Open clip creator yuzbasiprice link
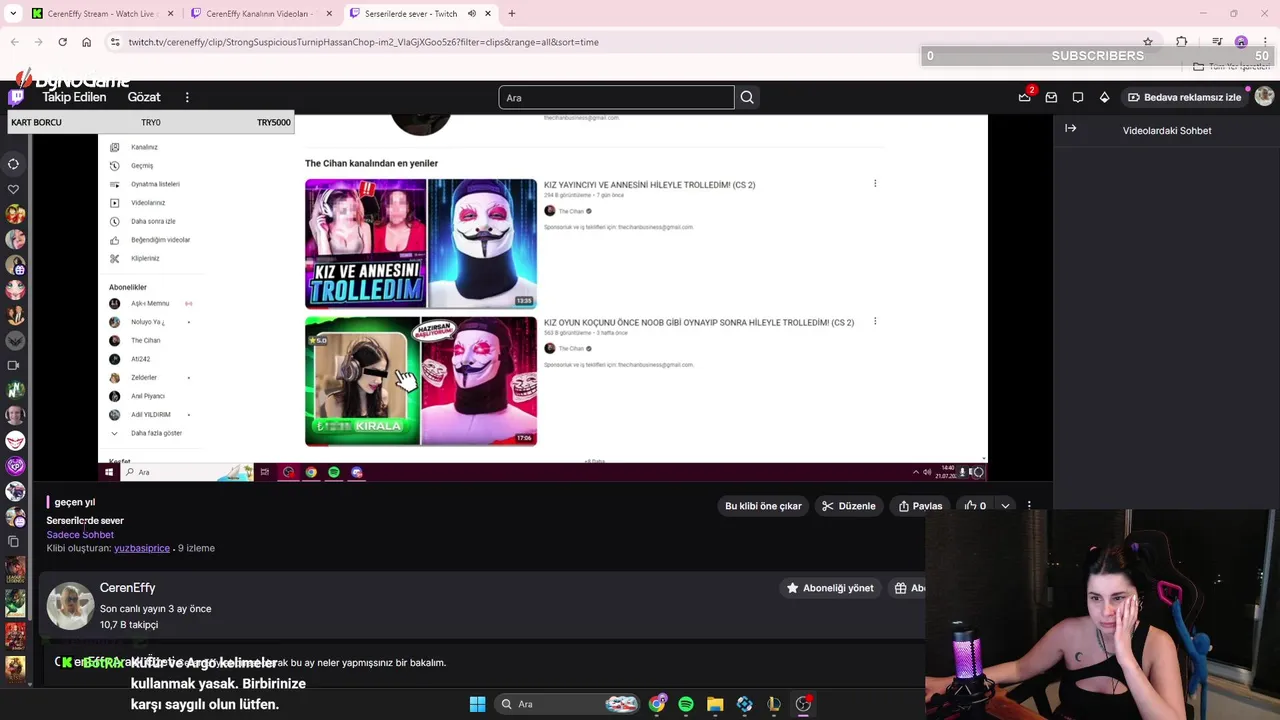The width and height of the screenshot is (1280, 720). pos(142,548)
